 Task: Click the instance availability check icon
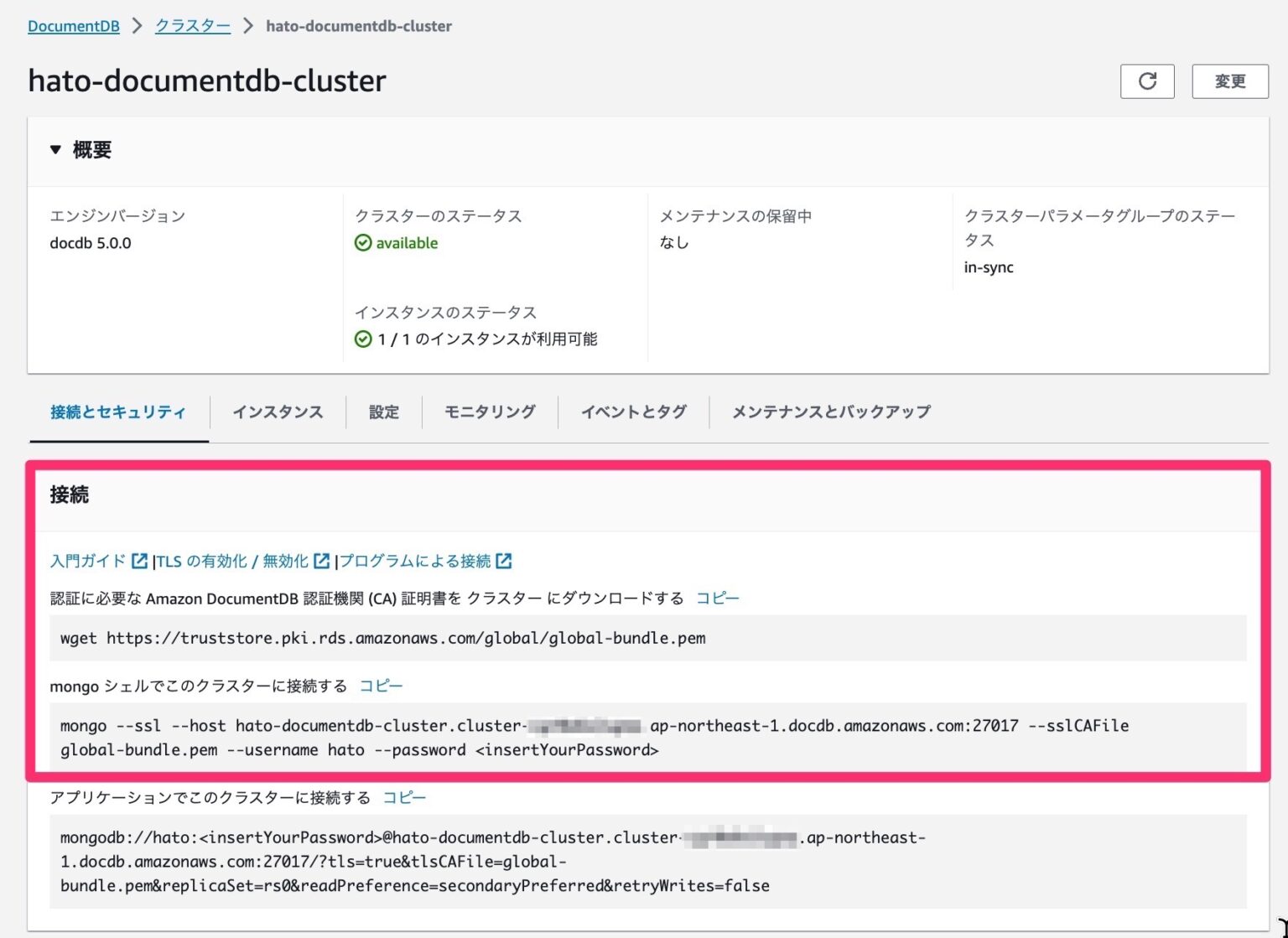coord(363,339)
